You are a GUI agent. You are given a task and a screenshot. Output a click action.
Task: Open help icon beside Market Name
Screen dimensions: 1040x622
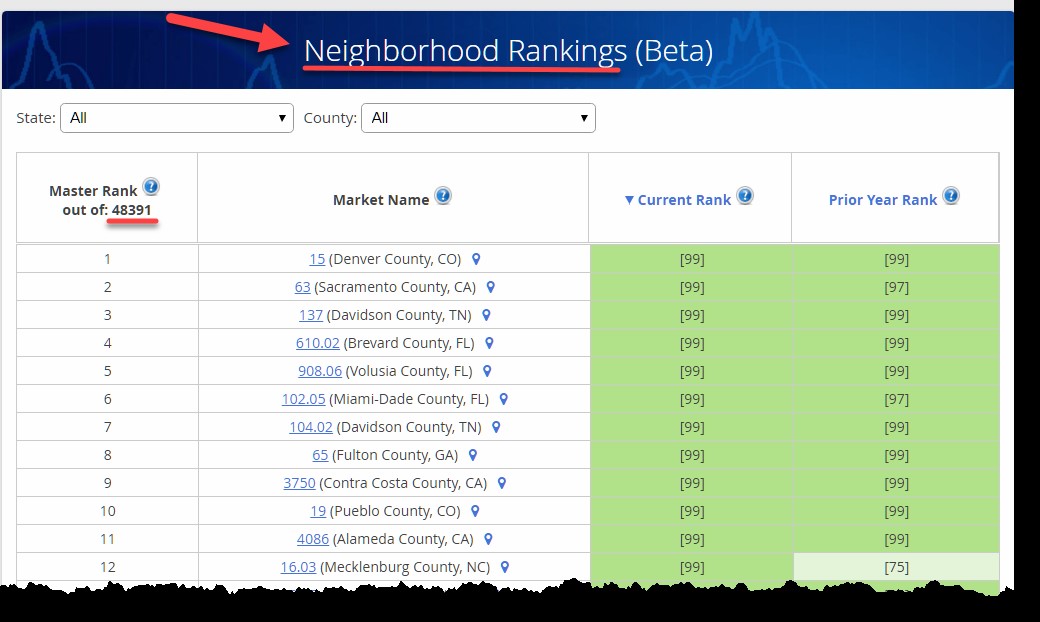tap(443, 196)
